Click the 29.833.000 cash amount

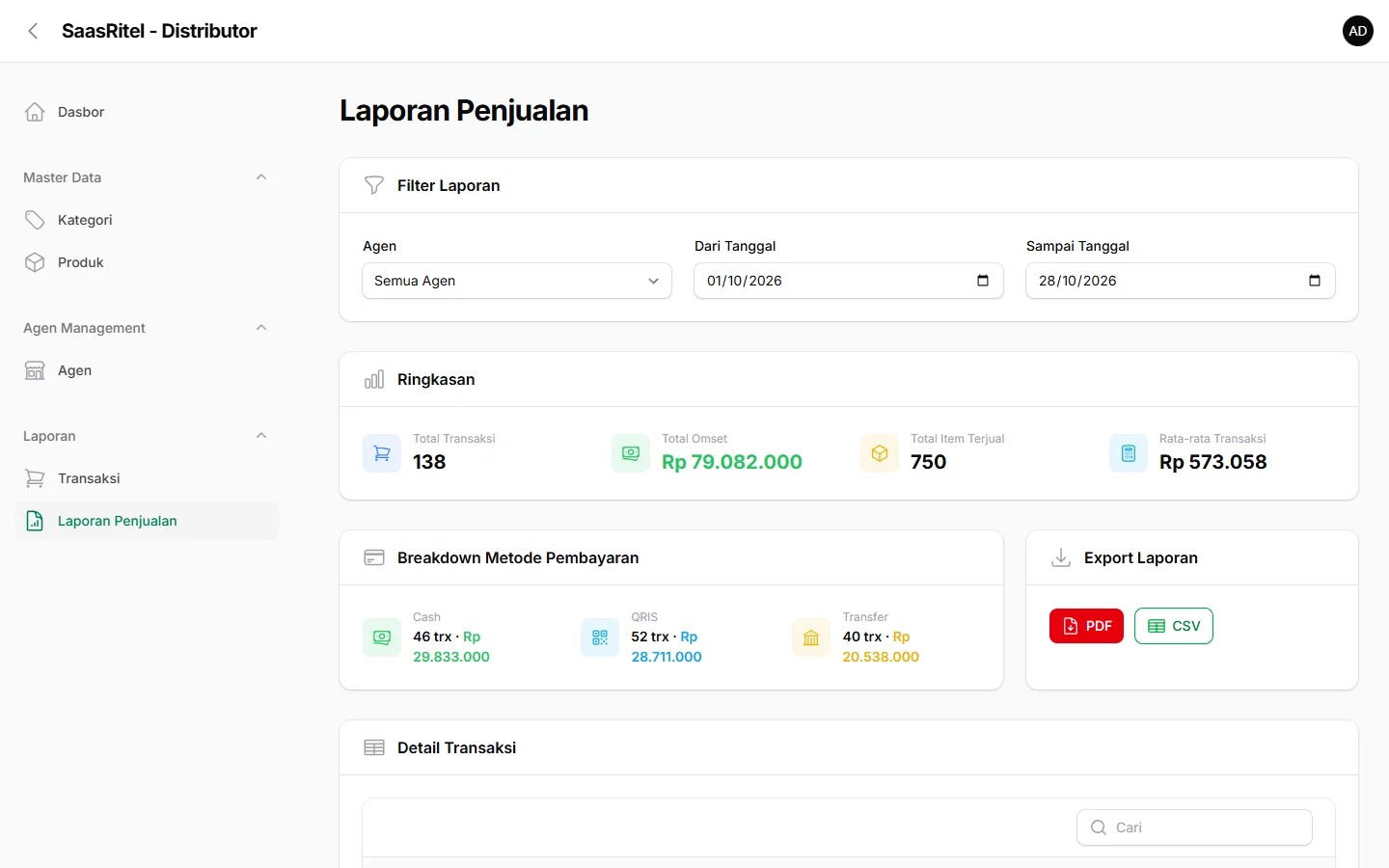(x=451, y=657)
